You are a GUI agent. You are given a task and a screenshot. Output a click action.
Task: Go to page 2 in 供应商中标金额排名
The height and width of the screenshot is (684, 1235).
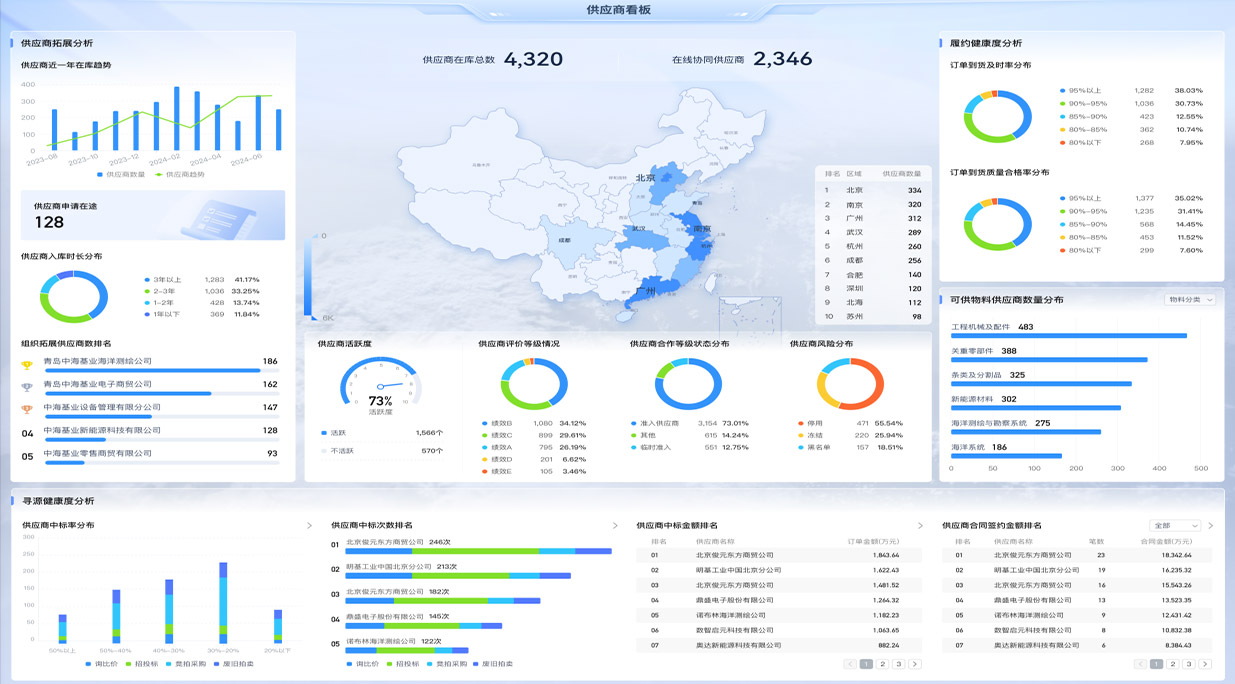tap(882, 664)
